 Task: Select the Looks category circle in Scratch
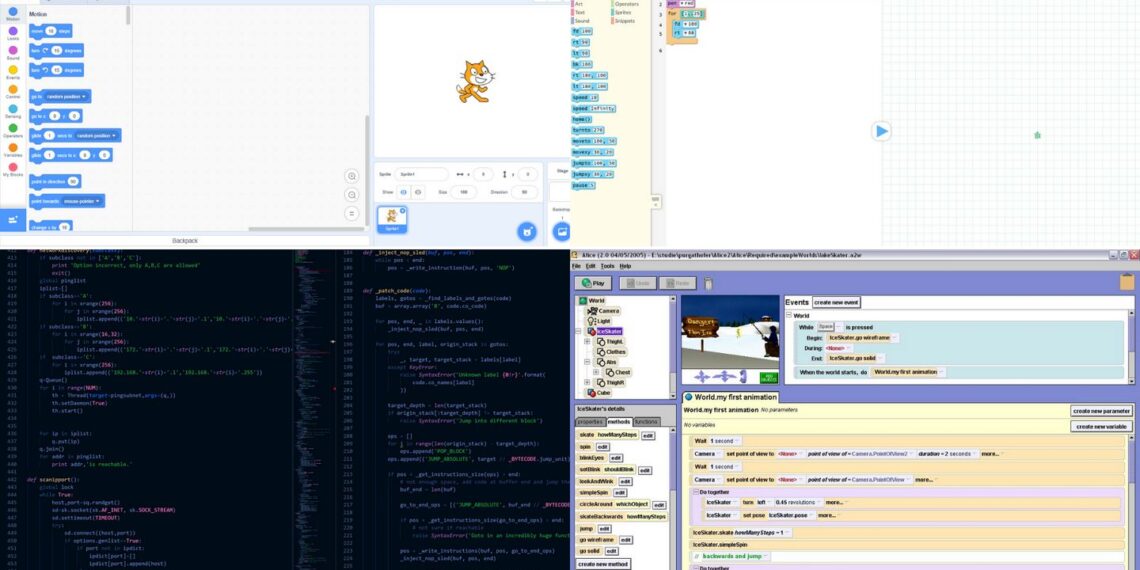[12, 31]
